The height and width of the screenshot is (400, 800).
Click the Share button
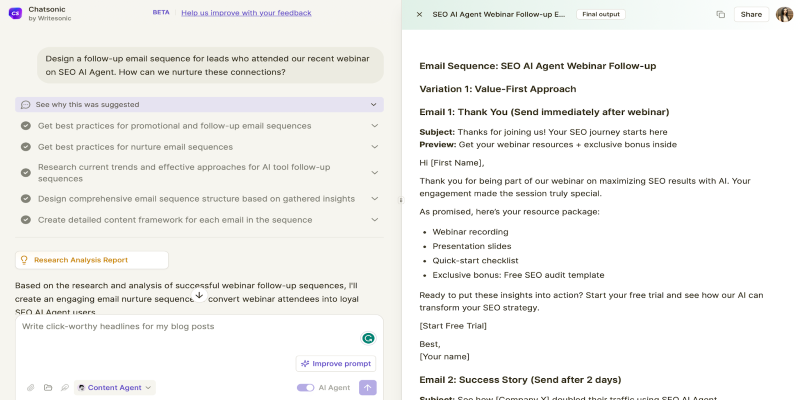751,14
